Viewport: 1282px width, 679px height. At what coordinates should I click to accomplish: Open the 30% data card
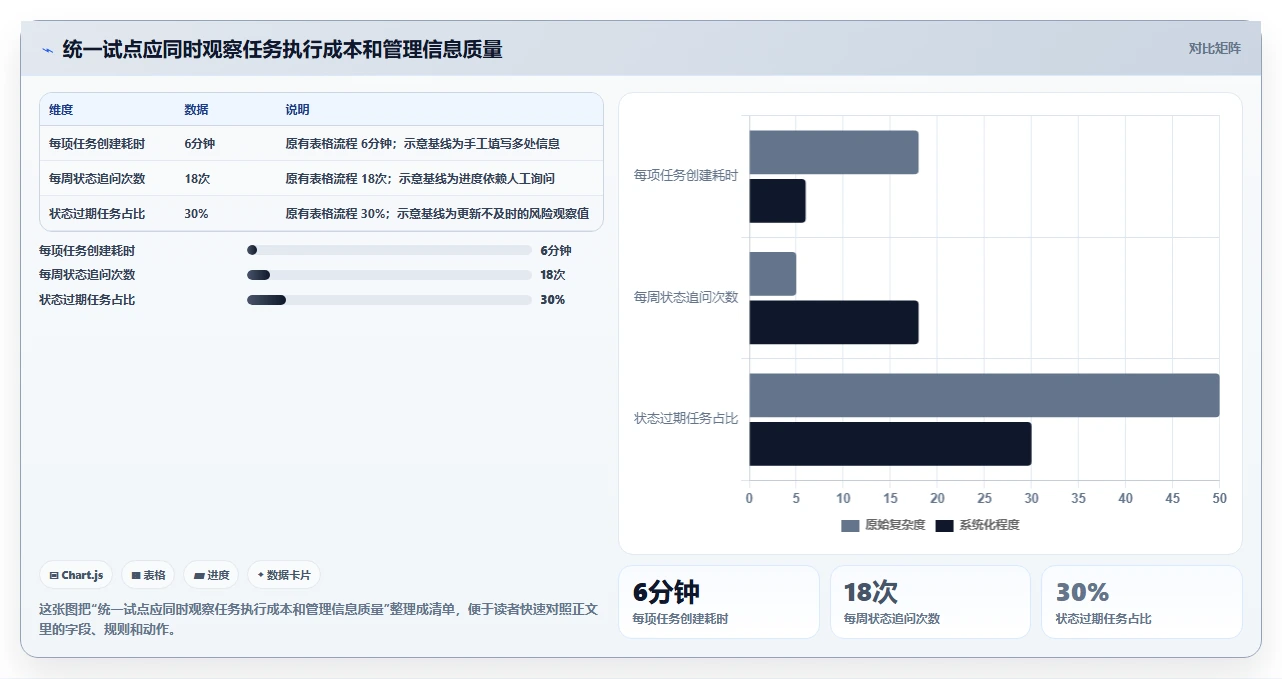[x=1142, y=602]
